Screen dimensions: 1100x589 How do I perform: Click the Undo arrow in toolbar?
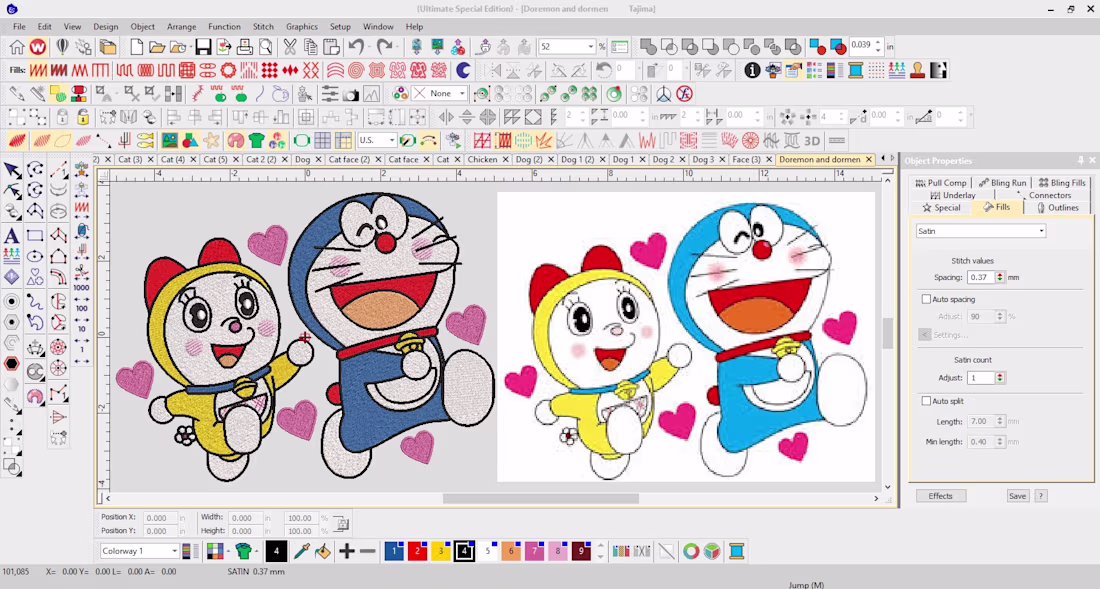click(356, 47)
